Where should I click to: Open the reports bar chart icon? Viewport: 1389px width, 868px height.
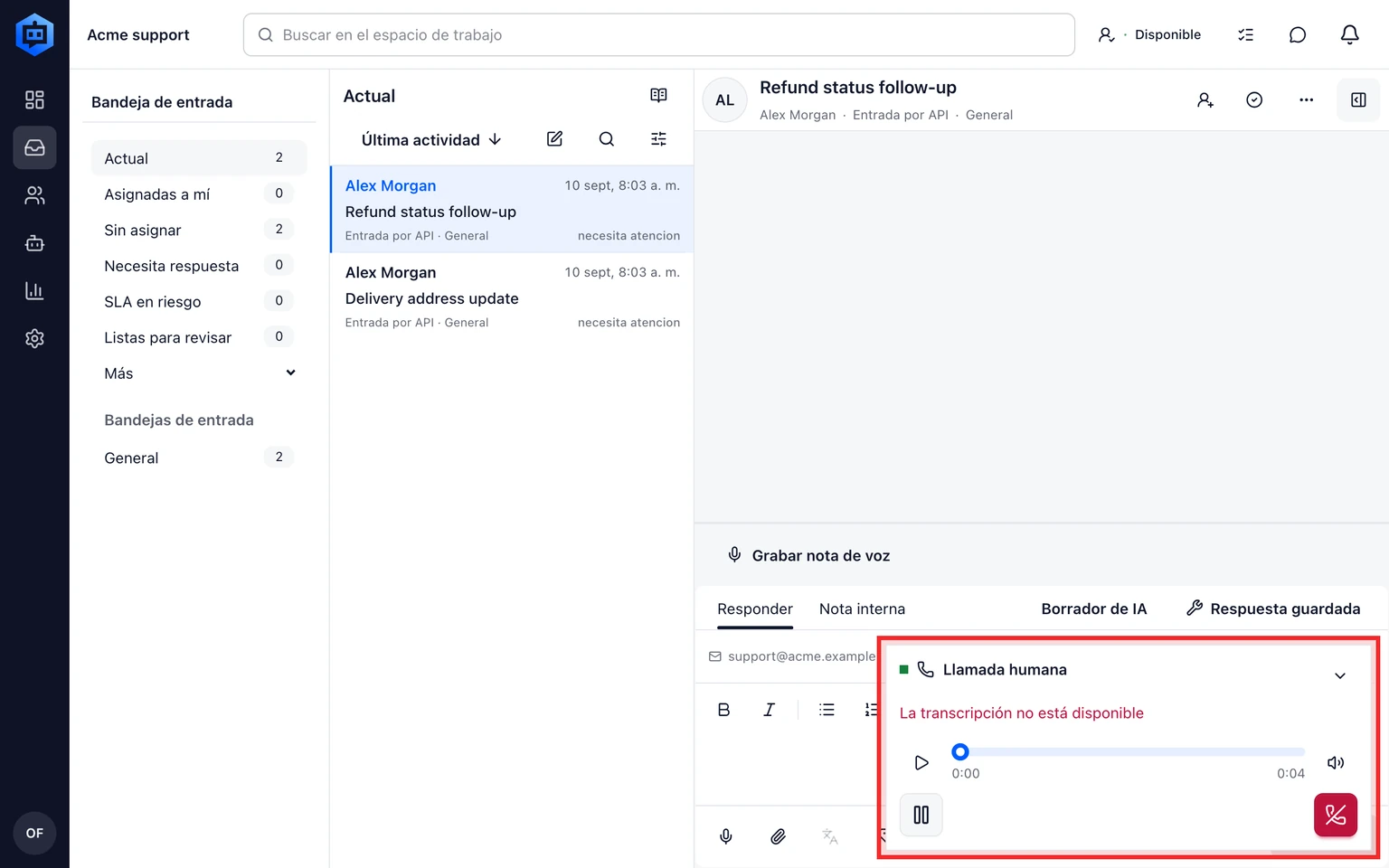[x=34, y=291]
